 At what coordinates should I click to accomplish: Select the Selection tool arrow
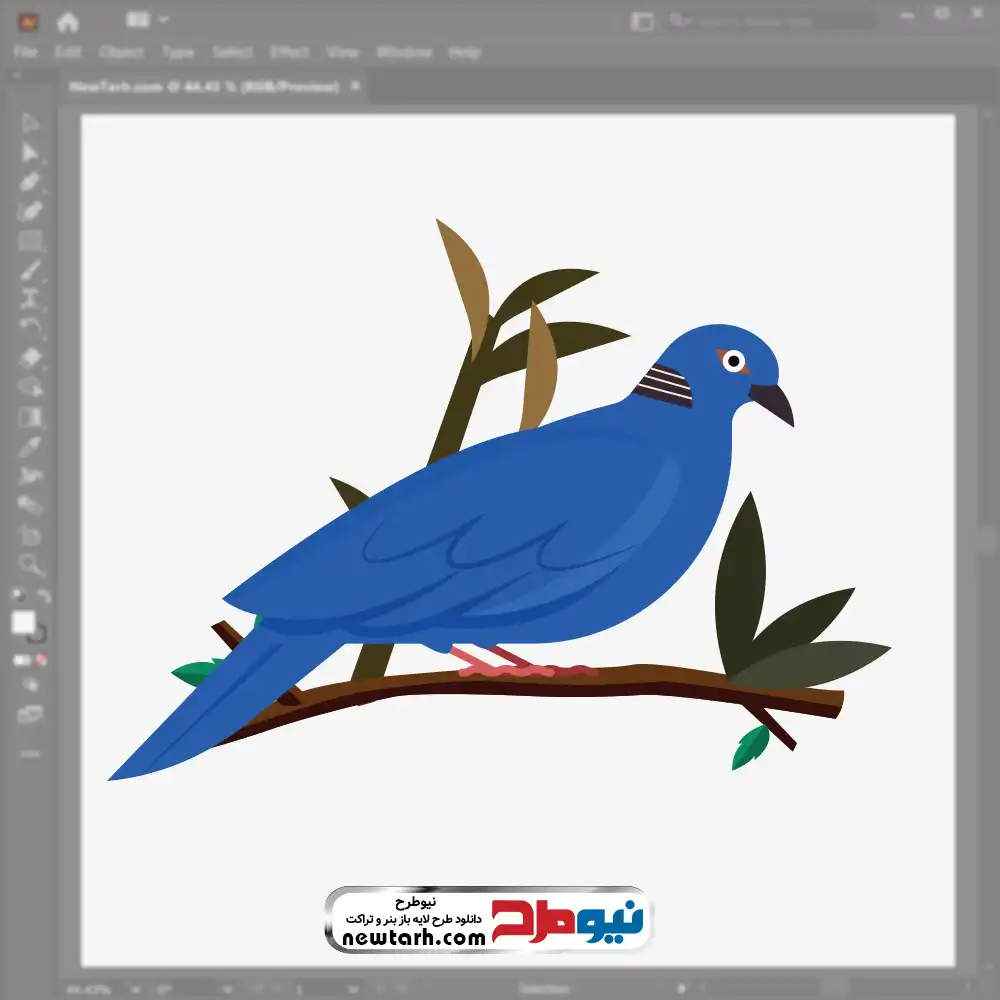point(30,124)
